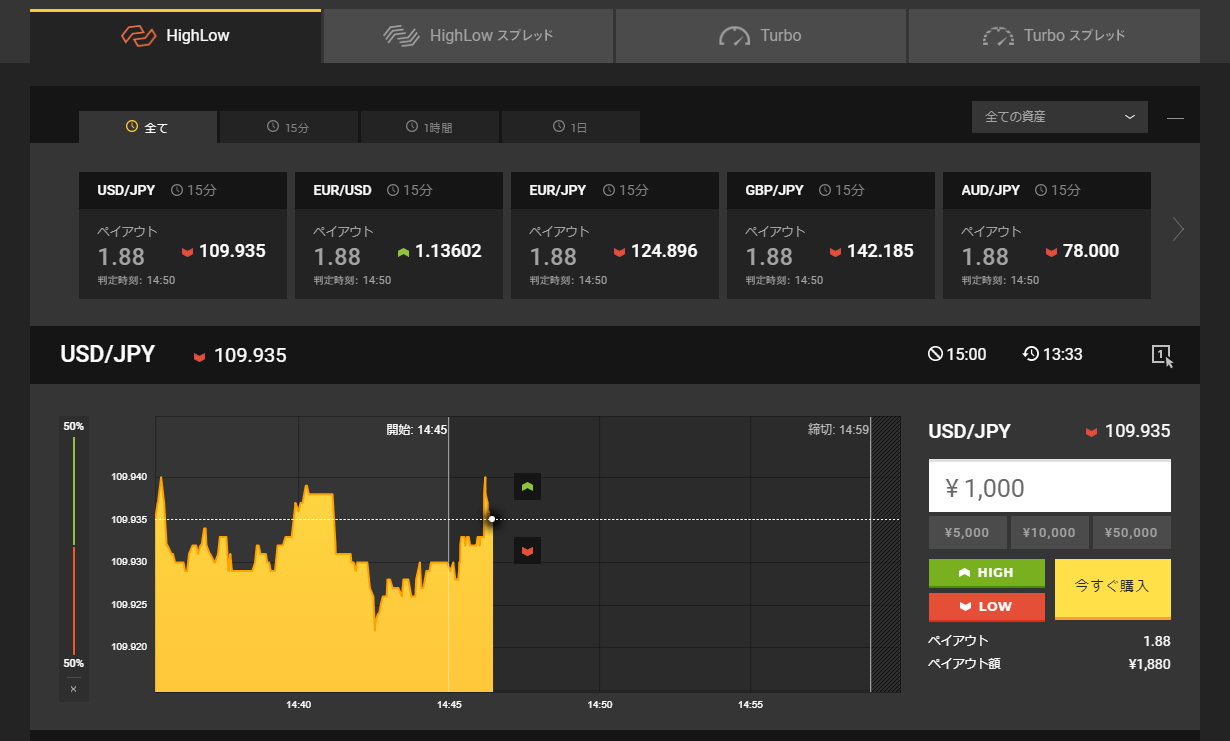The width and height of the screenshot is (1230, 741).
Task: Set amount to ¥10,000
Action: coord(1049,533)
